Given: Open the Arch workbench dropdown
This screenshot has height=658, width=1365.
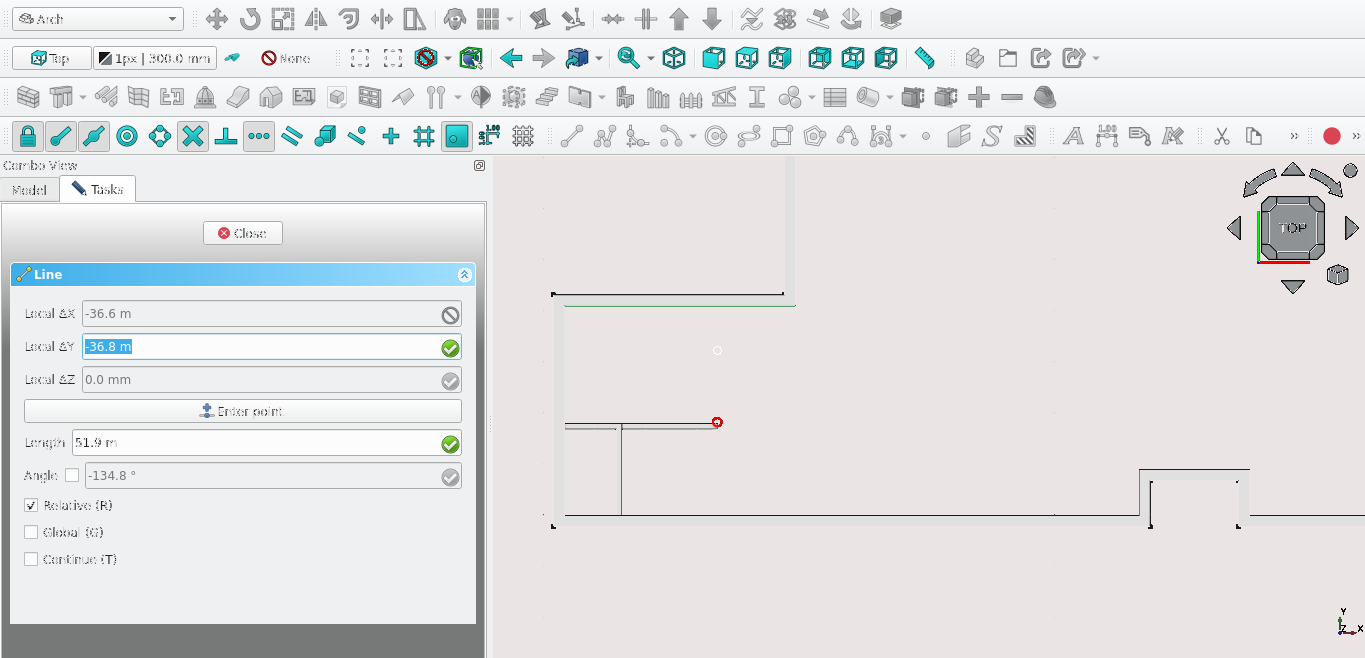Looking at the screenshot, I should 97,19.
